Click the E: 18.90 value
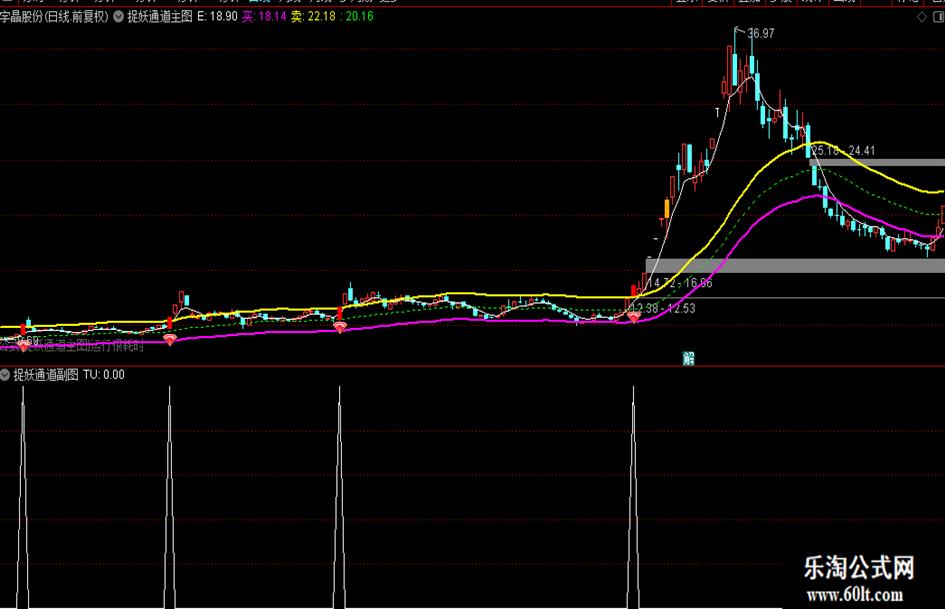 point(218,17)
